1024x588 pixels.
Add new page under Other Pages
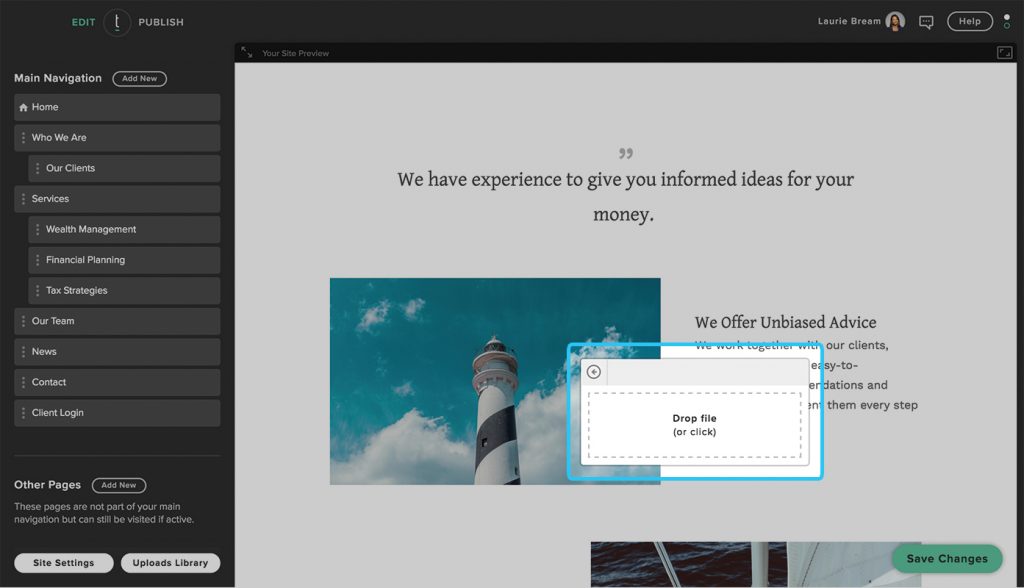point(119,485)
